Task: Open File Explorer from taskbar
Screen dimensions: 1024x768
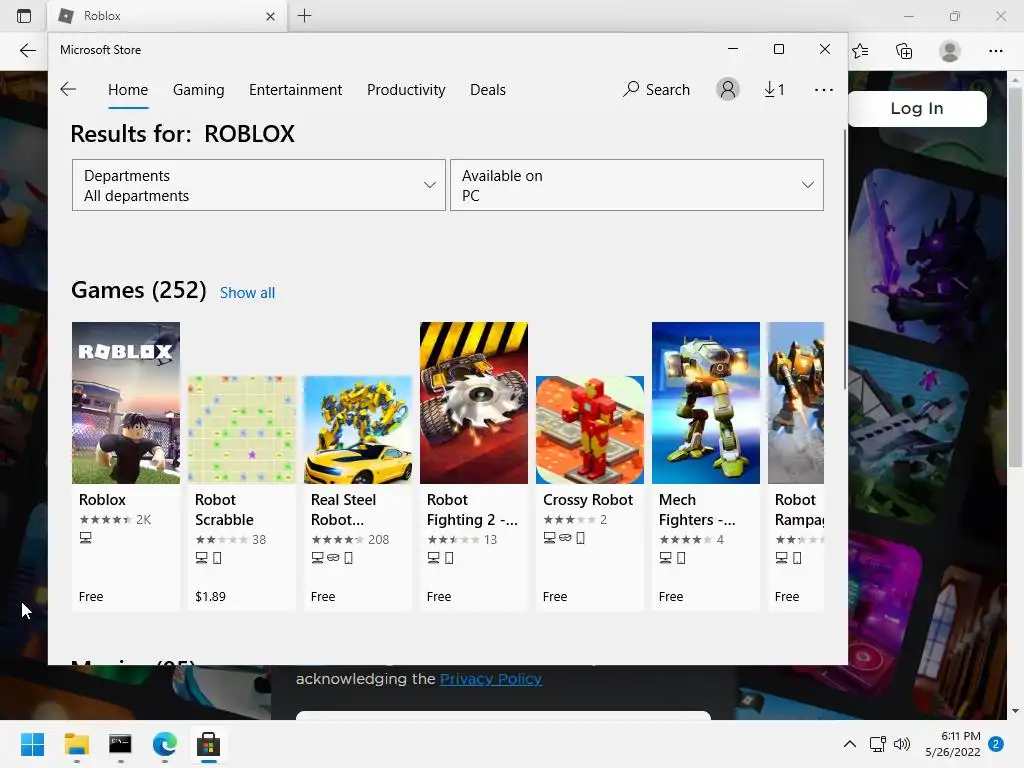Action: point(76,744)
